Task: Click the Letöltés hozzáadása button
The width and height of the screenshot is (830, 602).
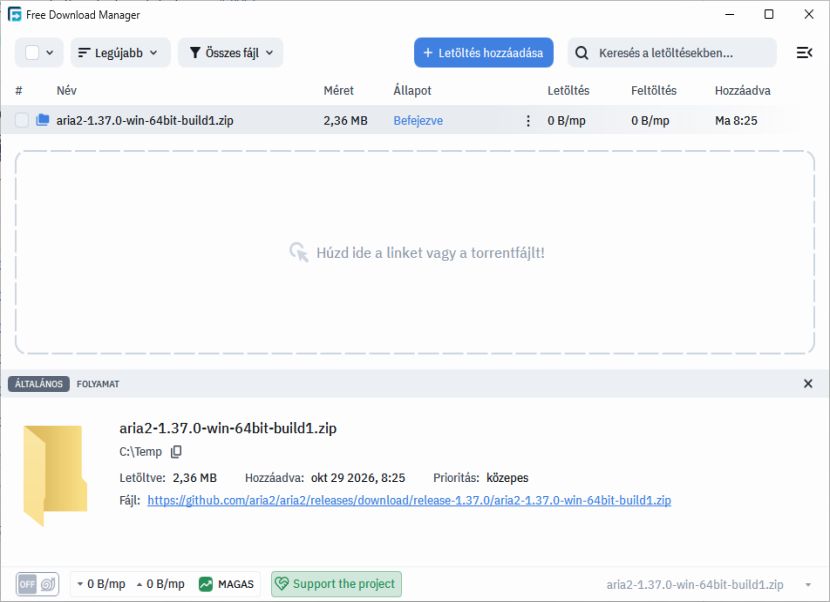Action: (x=483, y=52)
